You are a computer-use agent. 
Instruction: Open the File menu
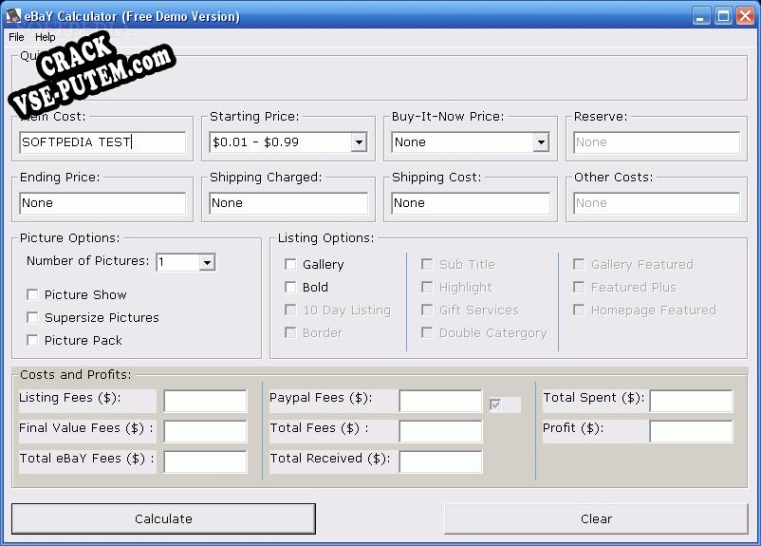coord(16,37)
